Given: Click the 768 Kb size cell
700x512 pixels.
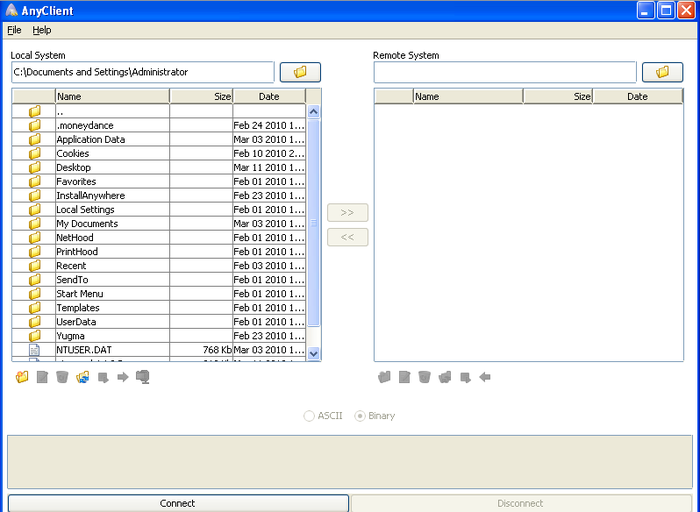Looking at the screenshot, I should [x=201, y=350].
